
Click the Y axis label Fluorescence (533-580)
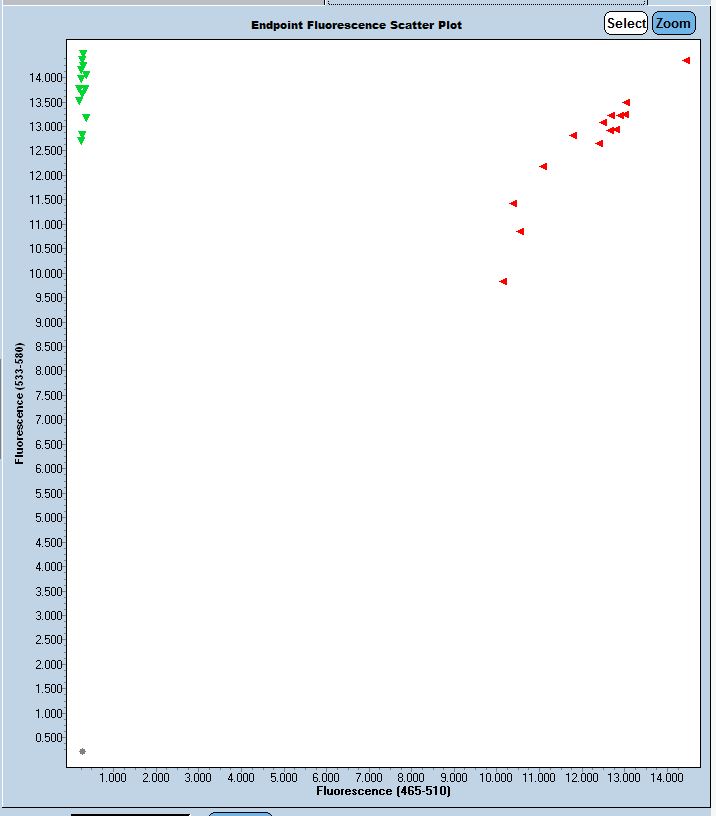[x=19, y=404]
